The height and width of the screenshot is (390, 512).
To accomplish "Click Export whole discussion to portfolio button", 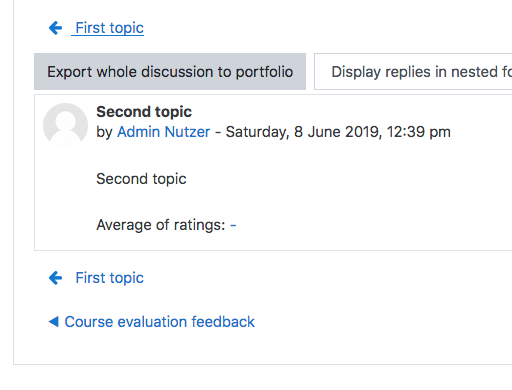I will (x=170, y=72).
